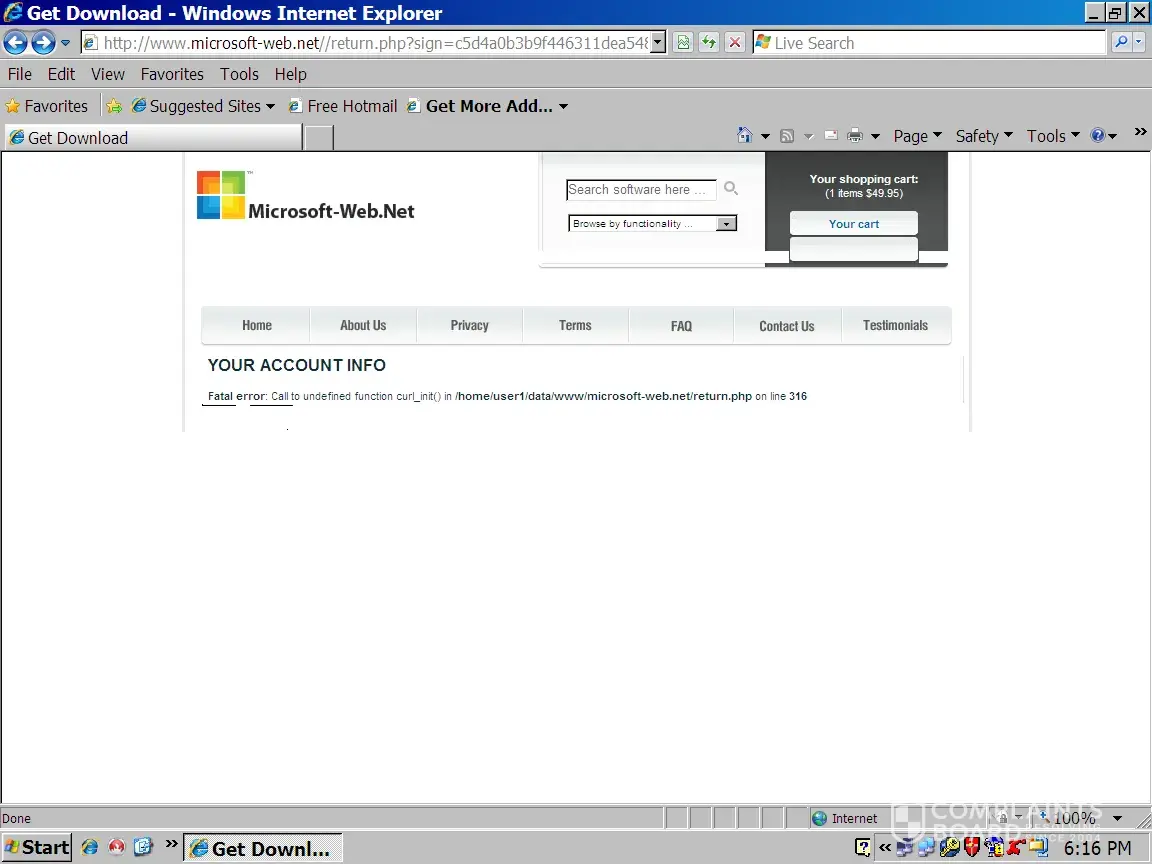Click the Home house icon in toolbar
This screenshot has height=864, width=1152.
[744, 136]
